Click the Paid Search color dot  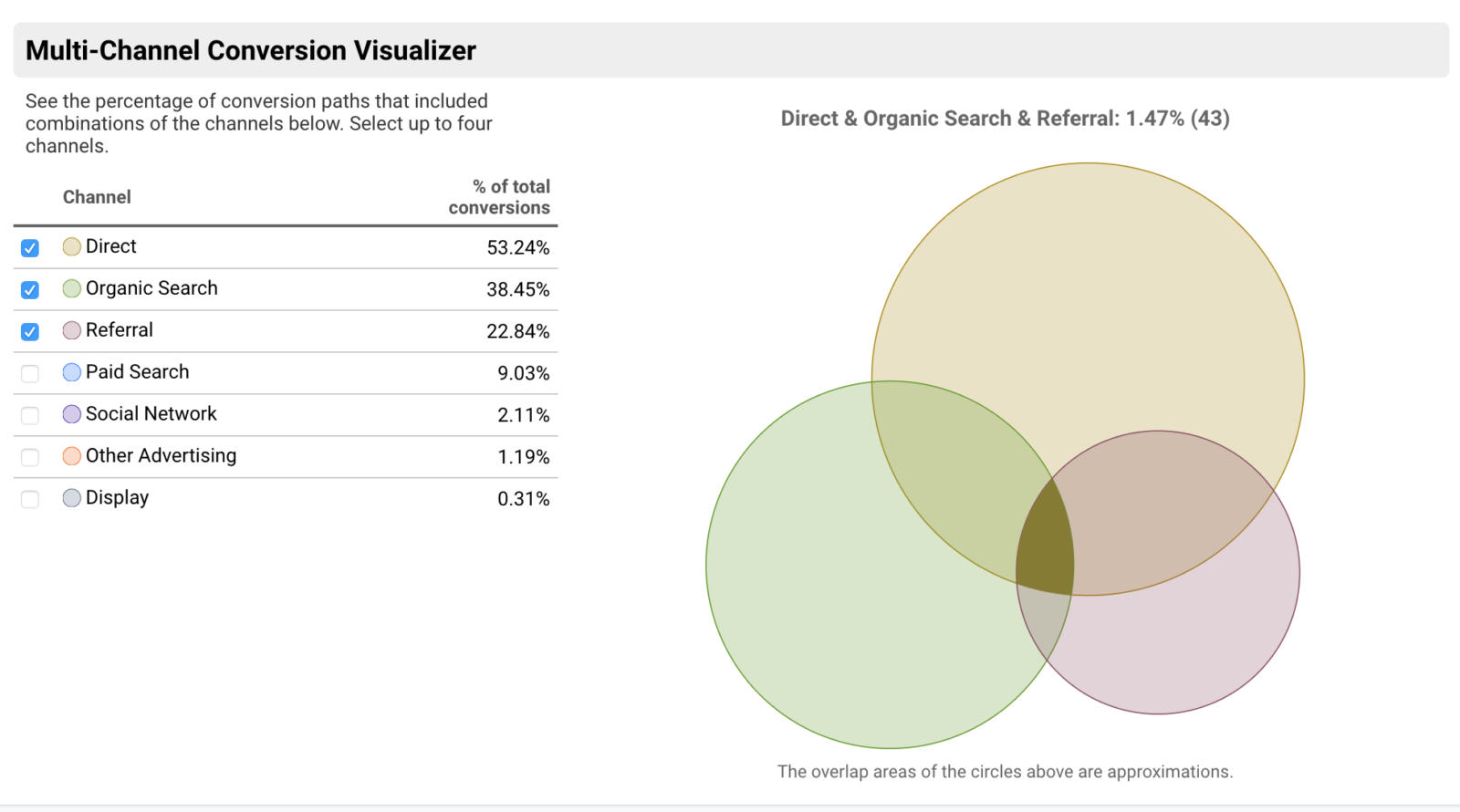pyautogui.click(x=71, y=371)
